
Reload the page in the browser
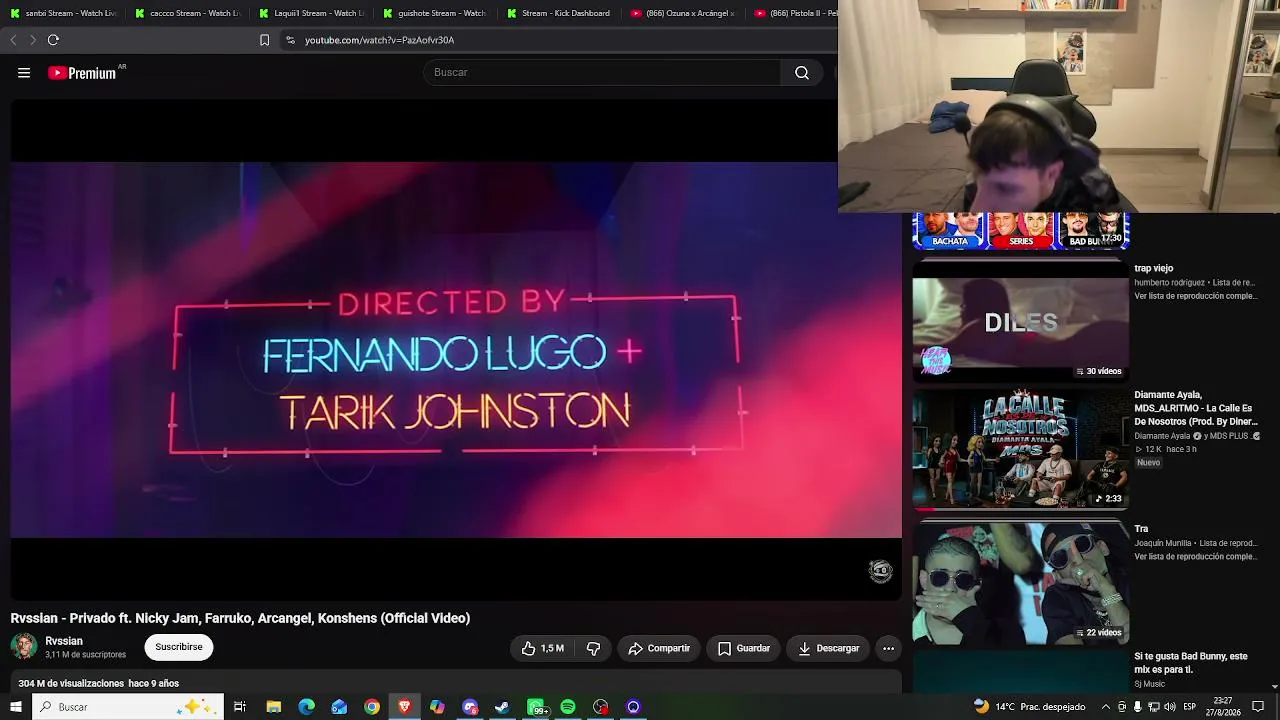[x=53, y=40]
